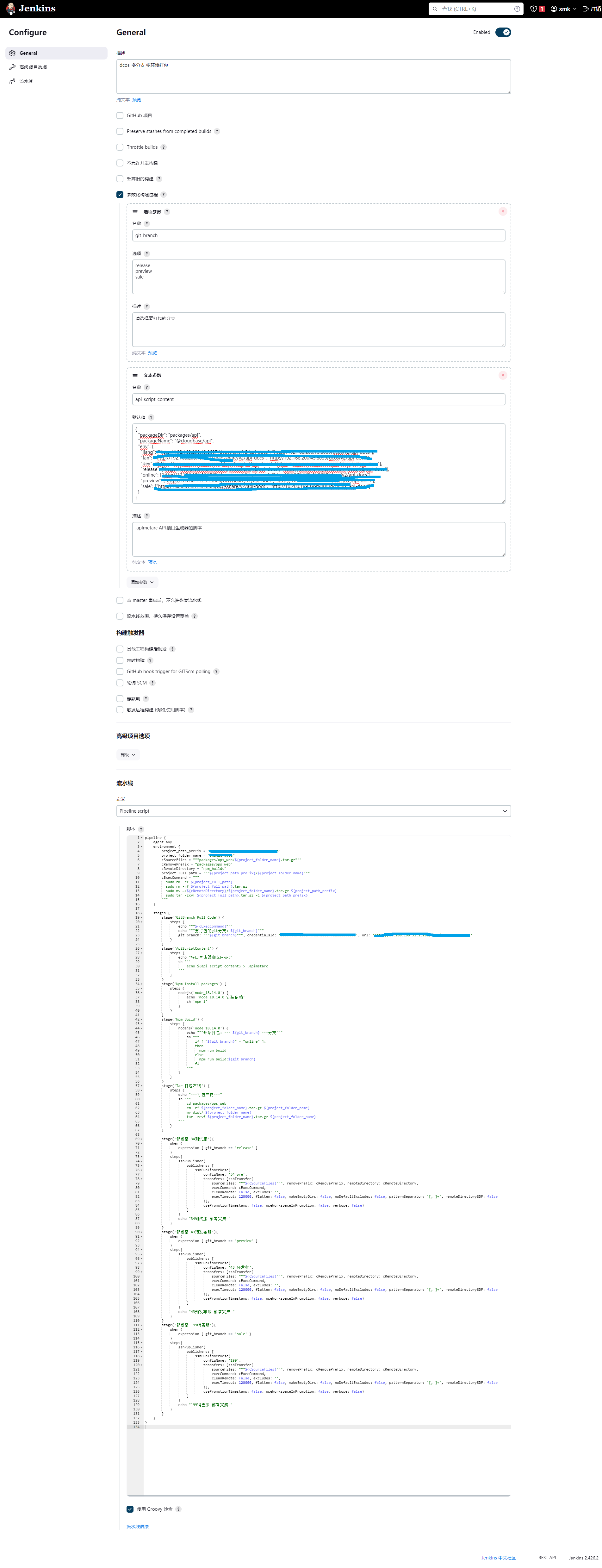Open help for 流水线效率、持久保存设置覆盖
Viewport: 602px width, 1568px height.
pos(195,616)
